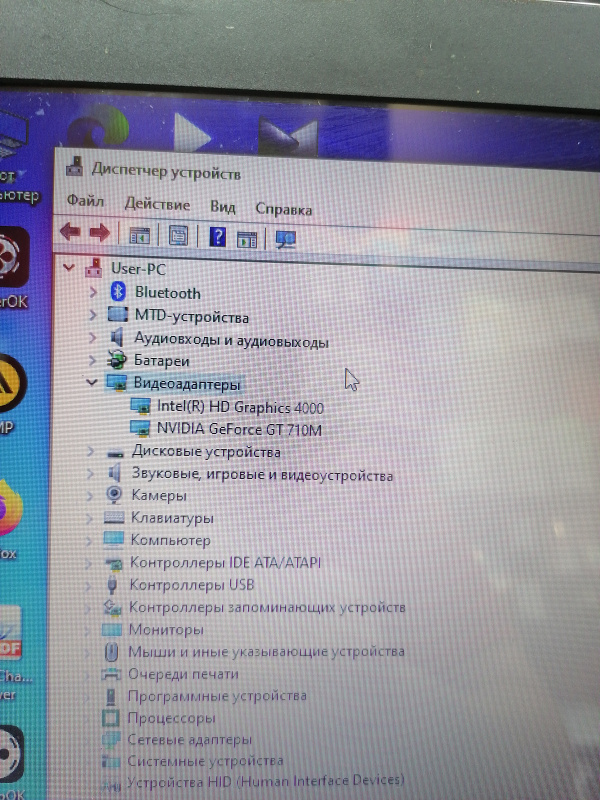Open the Properties toolbar icon
Image resolution: width=600 pixels, height=800 pixels.
pyautogui.click(x=178, y=236)
